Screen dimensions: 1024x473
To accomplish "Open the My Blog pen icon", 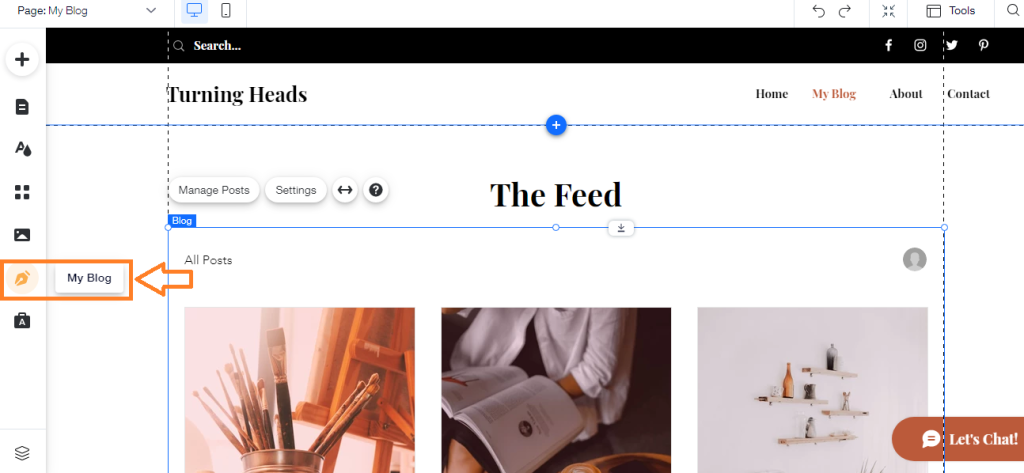I will pos(22,279).
